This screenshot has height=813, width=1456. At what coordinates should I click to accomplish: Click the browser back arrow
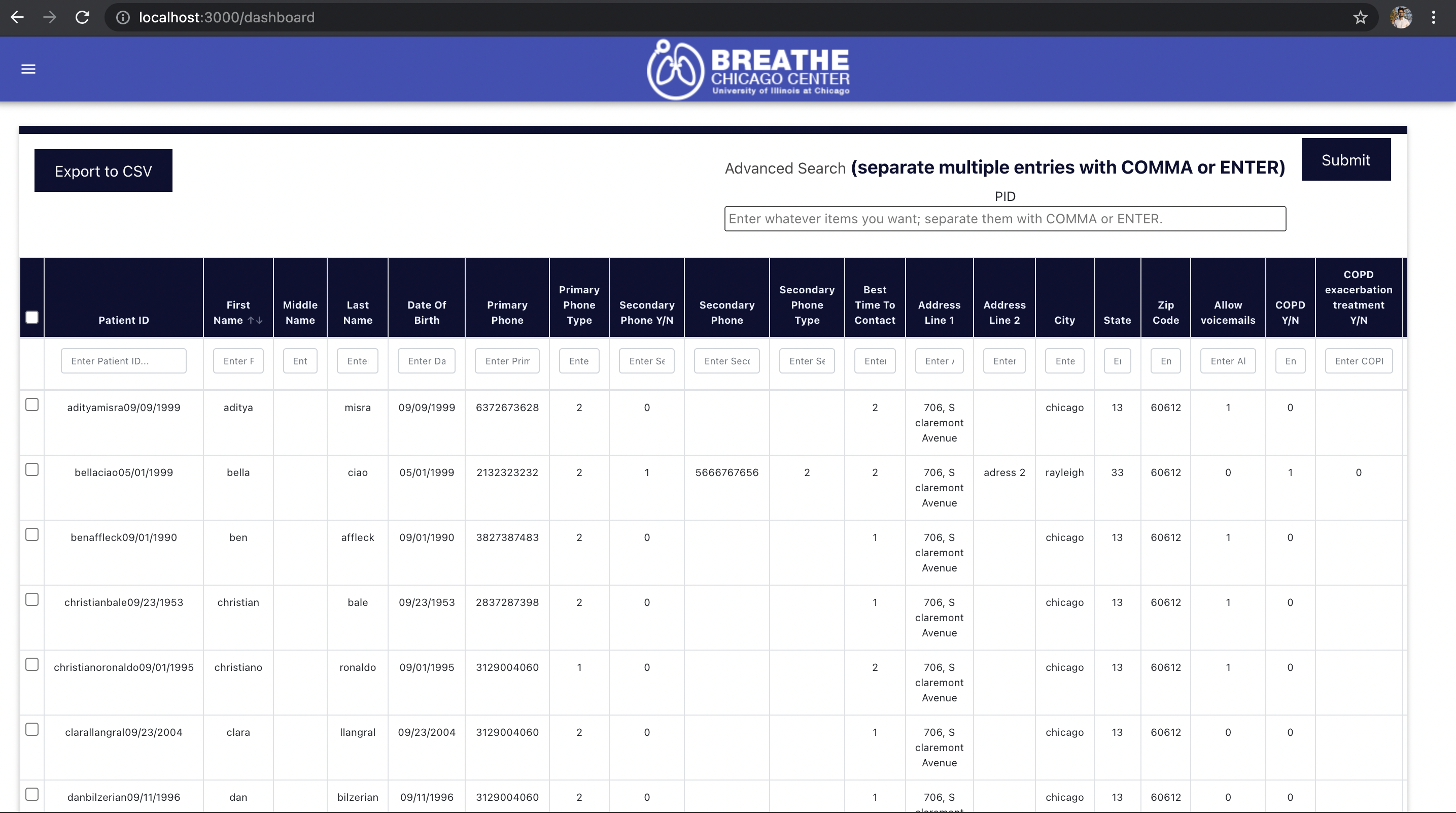pos(17,17)
